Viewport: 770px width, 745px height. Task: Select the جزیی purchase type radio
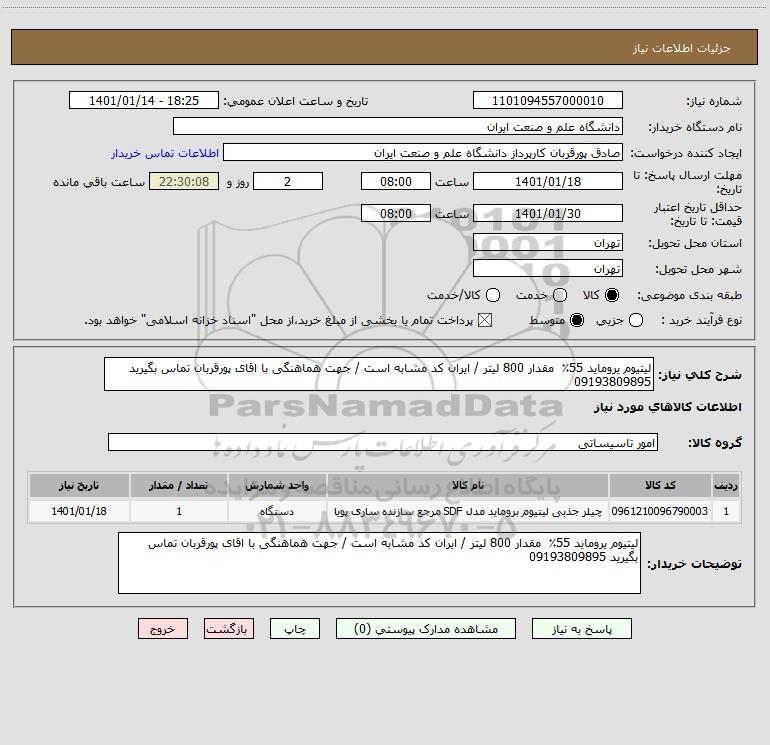636,320
